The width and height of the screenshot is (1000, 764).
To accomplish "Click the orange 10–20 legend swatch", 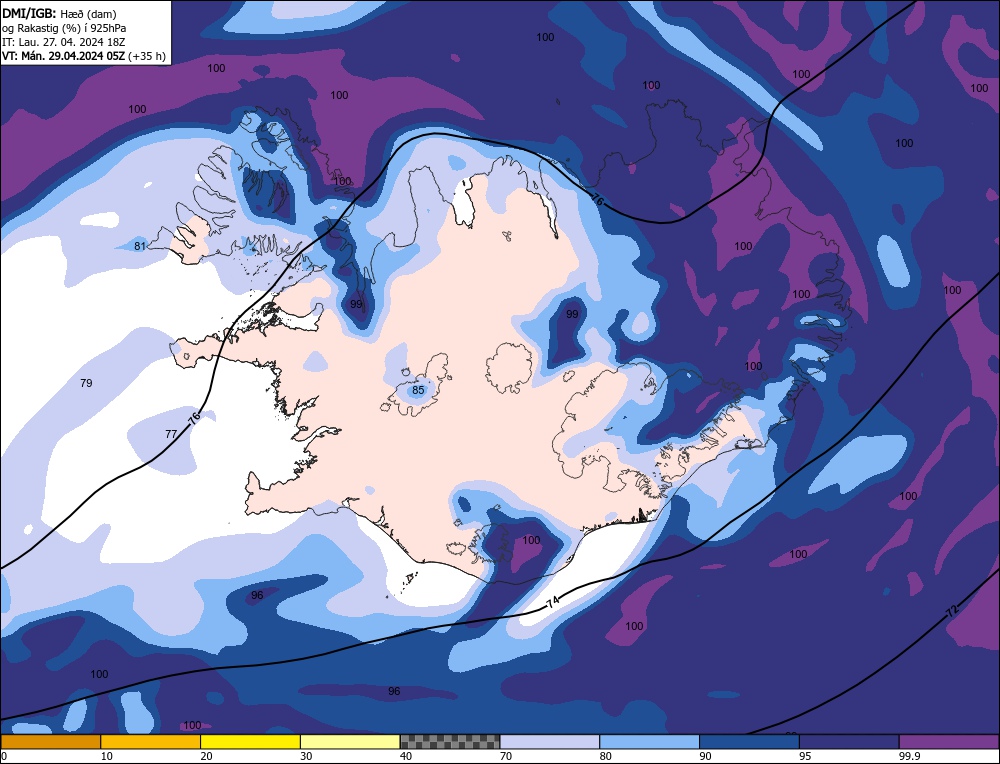I will pos(151,742).
